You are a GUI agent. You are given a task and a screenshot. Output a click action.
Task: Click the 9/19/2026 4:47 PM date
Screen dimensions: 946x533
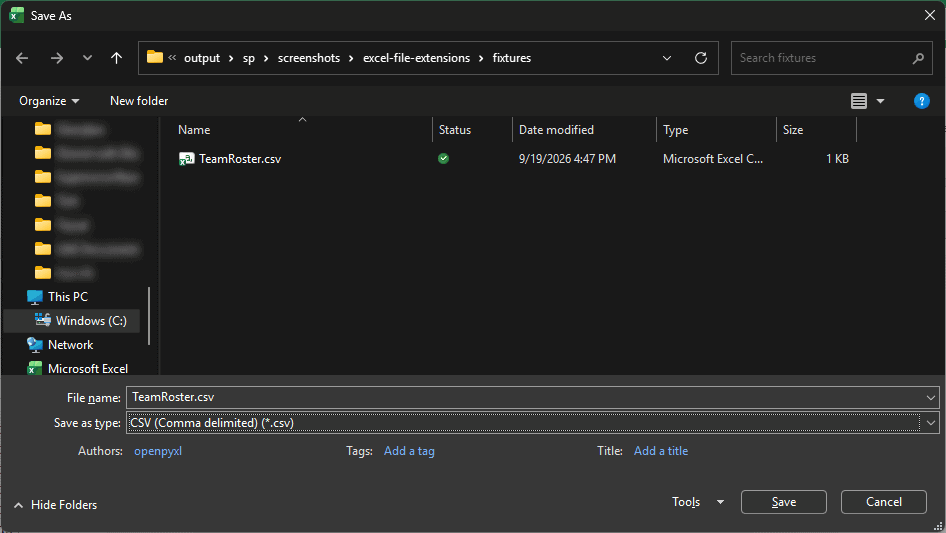click(x=567, y=159)
